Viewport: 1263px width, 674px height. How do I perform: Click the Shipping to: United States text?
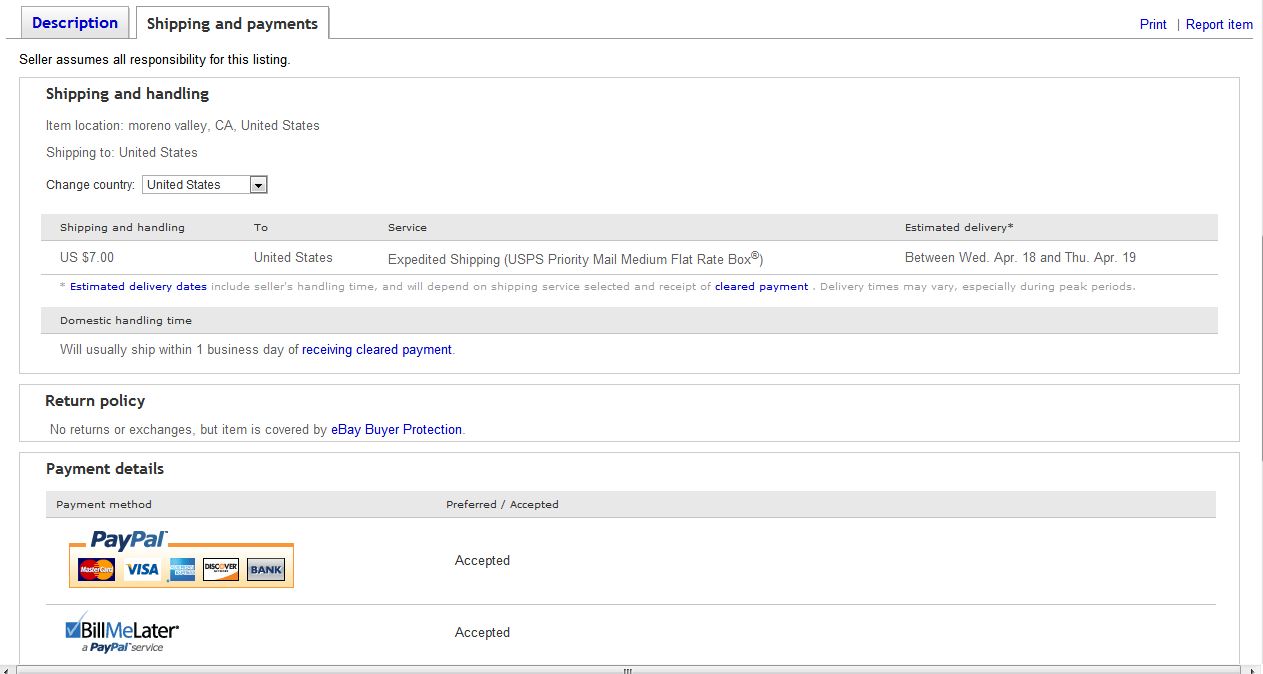tap(122, 153)
